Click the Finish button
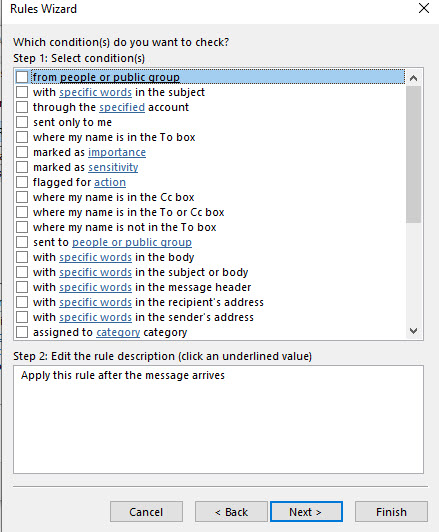 (x=392, y=512)
